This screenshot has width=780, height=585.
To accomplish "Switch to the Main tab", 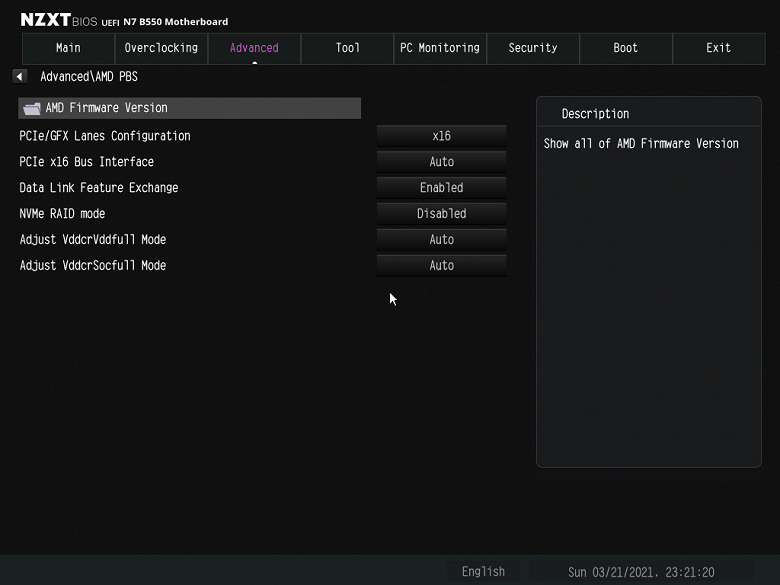I will tap(68, 48).
